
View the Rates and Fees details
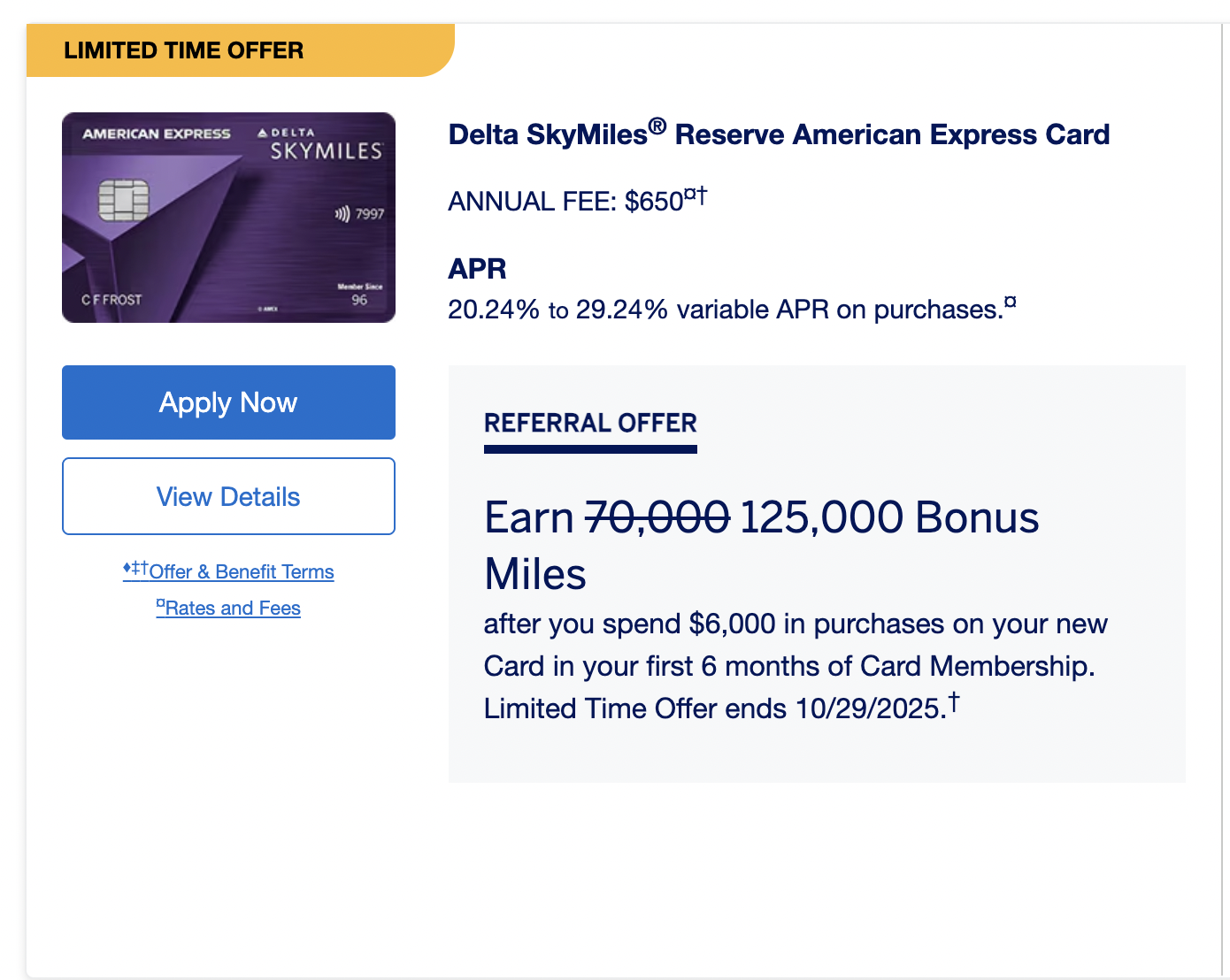[x=232, y=608]
